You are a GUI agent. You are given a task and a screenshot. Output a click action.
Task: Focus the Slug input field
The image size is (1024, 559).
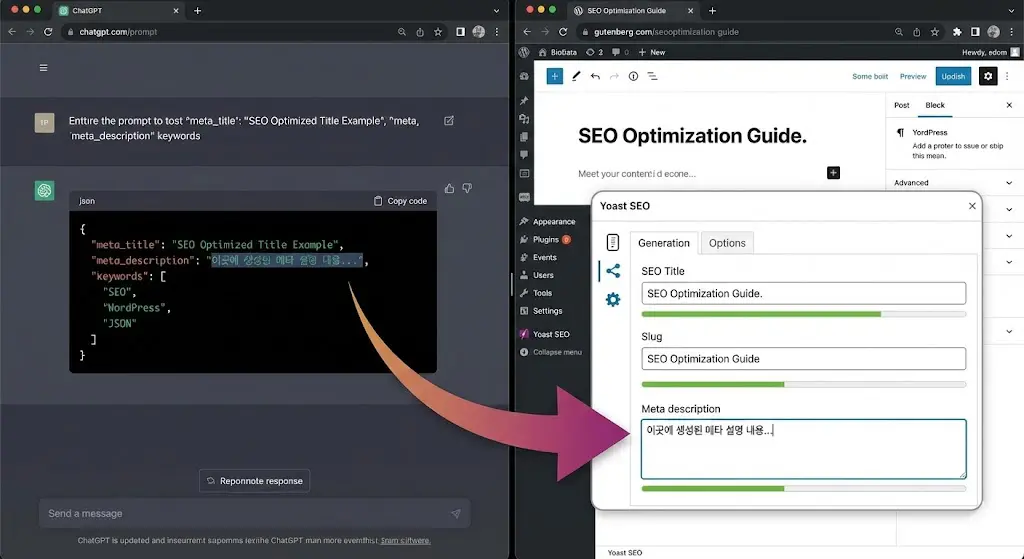coord(803,359)
